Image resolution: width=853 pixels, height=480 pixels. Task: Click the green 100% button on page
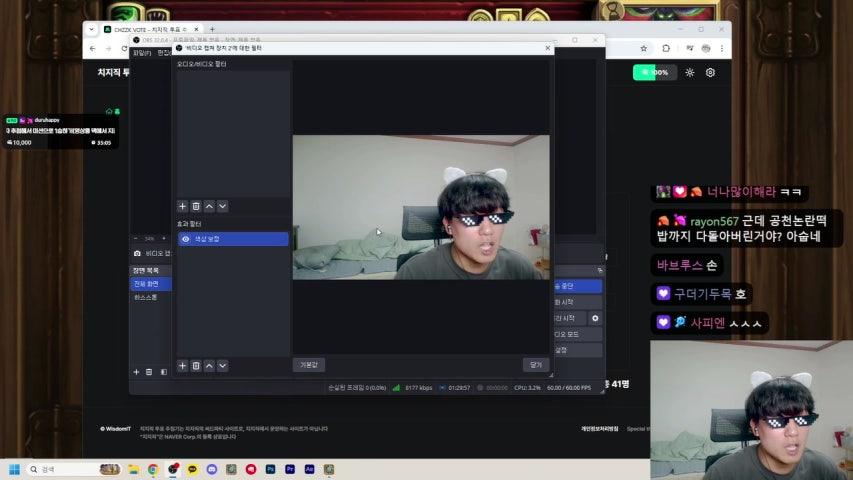654,72
